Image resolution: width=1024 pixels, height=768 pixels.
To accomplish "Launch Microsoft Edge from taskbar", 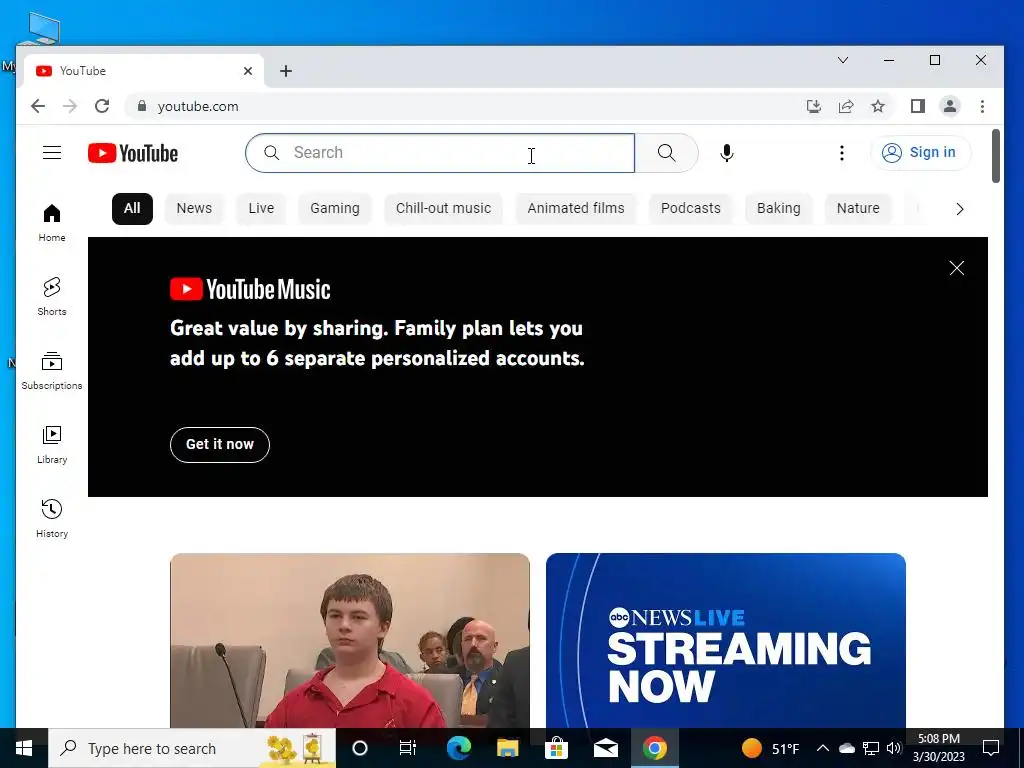I will (458, 748).
